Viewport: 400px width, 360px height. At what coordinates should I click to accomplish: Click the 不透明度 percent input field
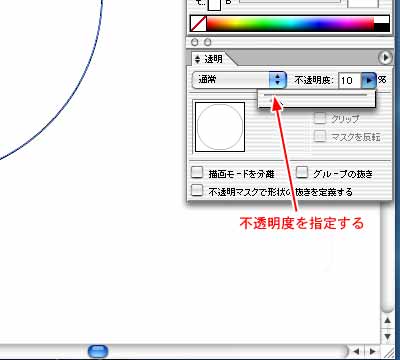(350, 80)
